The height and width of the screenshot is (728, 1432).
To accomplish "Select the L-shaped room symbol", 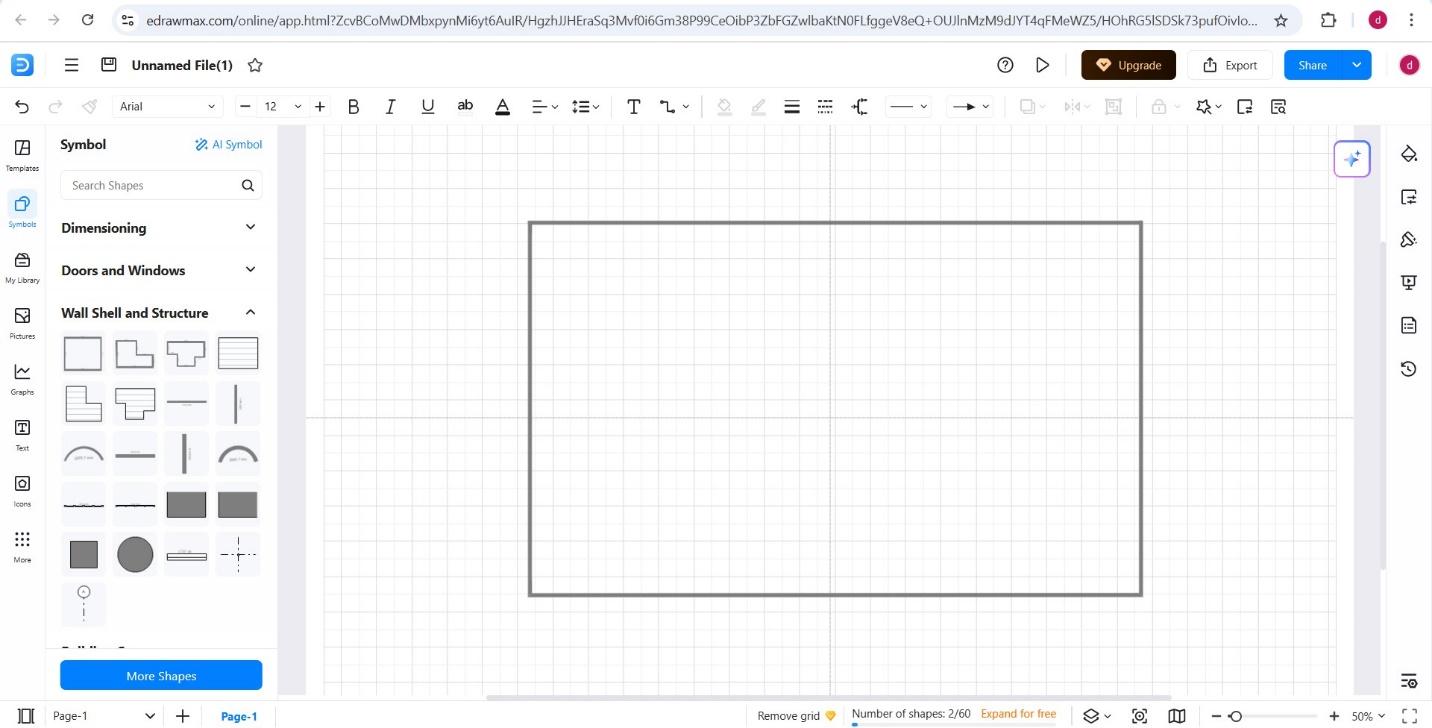I will [x=135, y=353].
